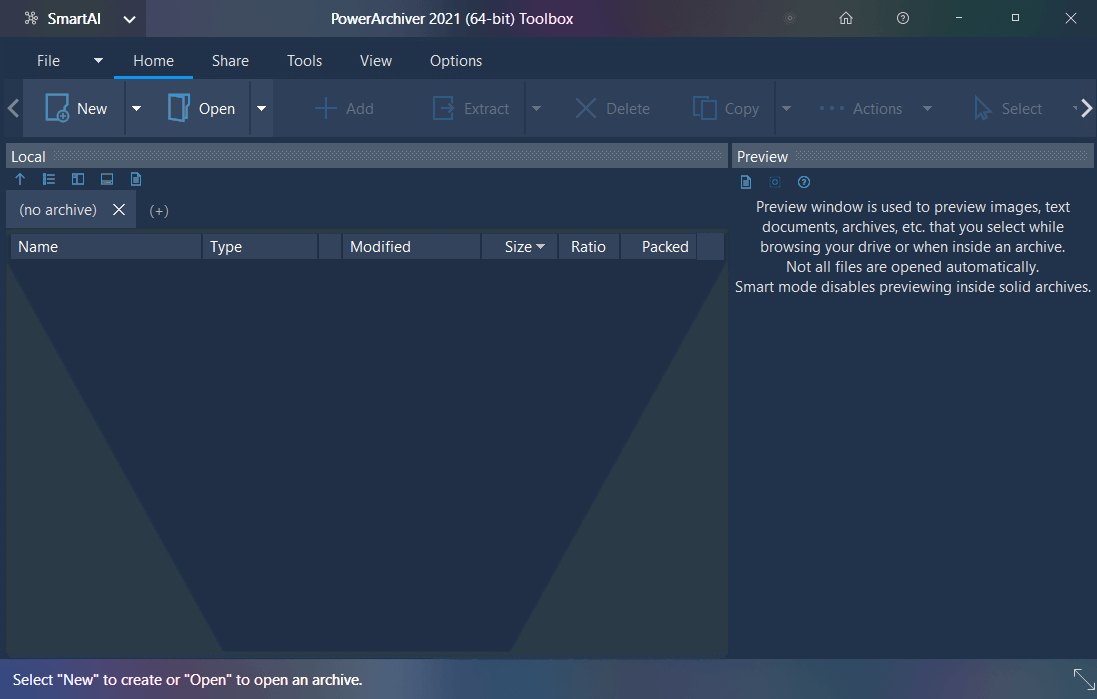The width and height of the screenshot is (1097, 699).
Task: Expand the Extract dropdown arrow
Action: click(537, 108)
